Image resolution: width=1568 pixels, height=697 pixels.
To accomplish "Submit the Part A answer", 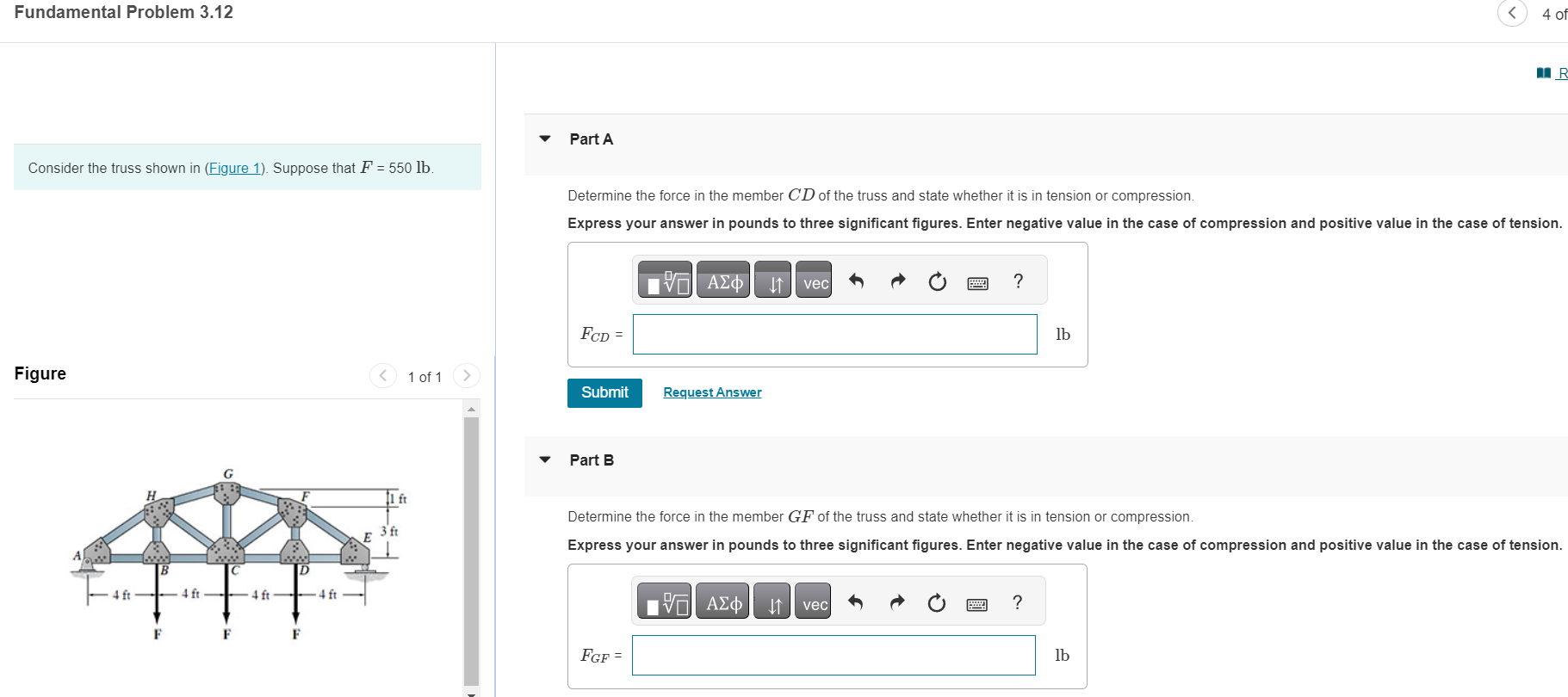I will 604,392.
